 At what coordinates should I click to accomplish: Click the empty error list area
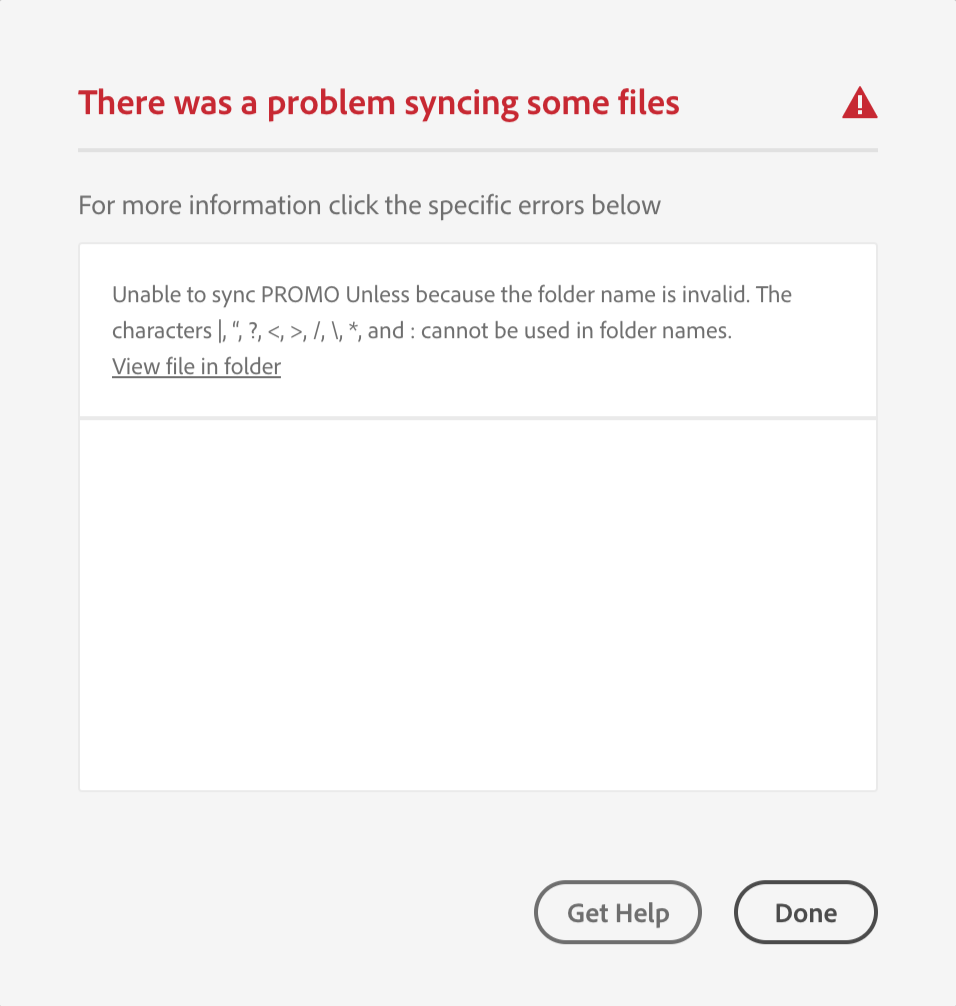point(478,600)
